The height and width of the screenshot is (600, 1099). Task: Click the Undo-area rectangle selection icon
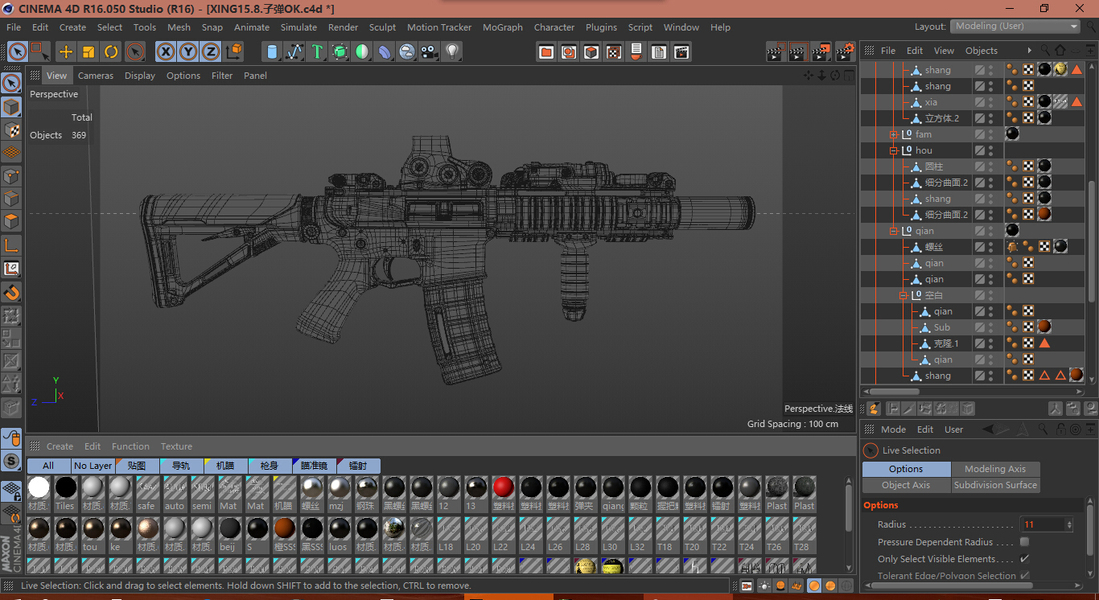[x=40, y=51]
